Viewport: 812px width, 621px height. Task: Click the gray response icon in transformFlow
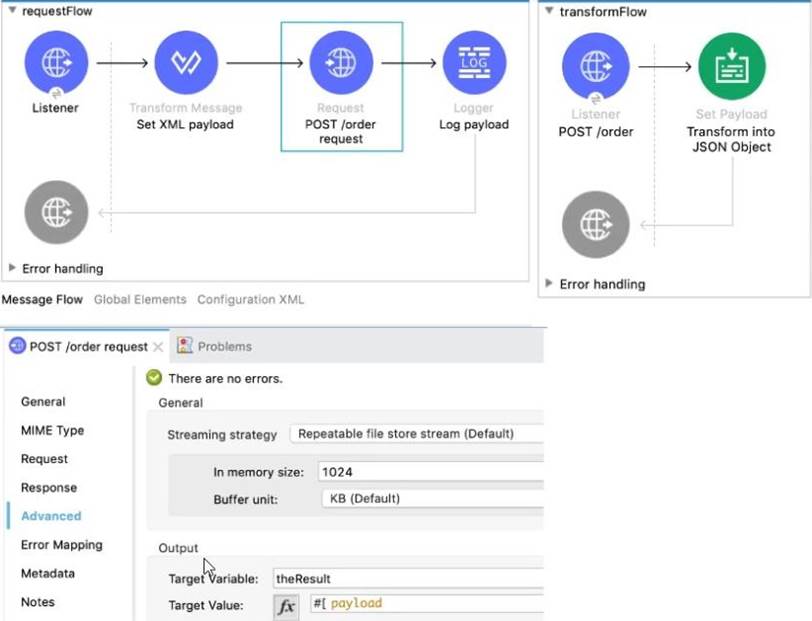595,225
